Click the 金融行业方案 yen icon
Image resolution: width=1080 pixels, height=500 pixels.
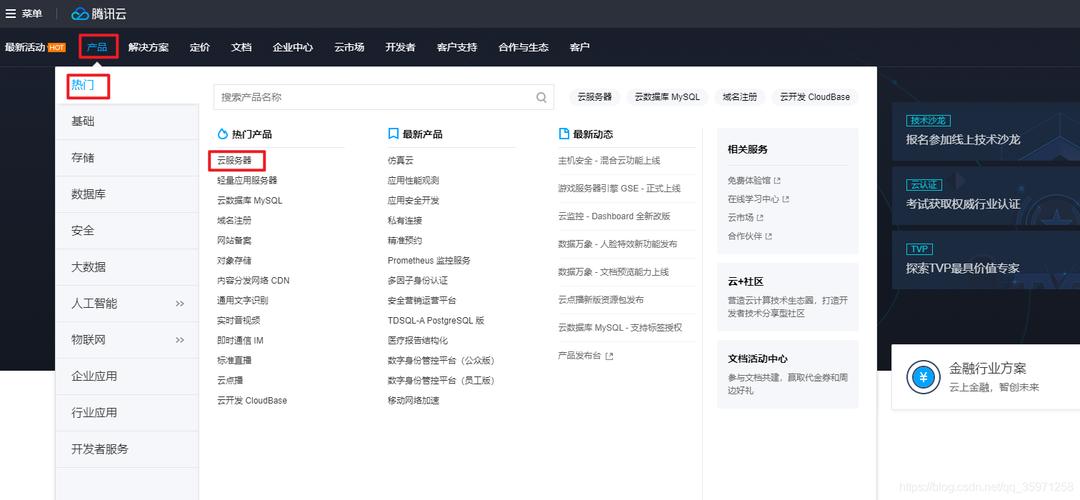click(x=923, y=377)
